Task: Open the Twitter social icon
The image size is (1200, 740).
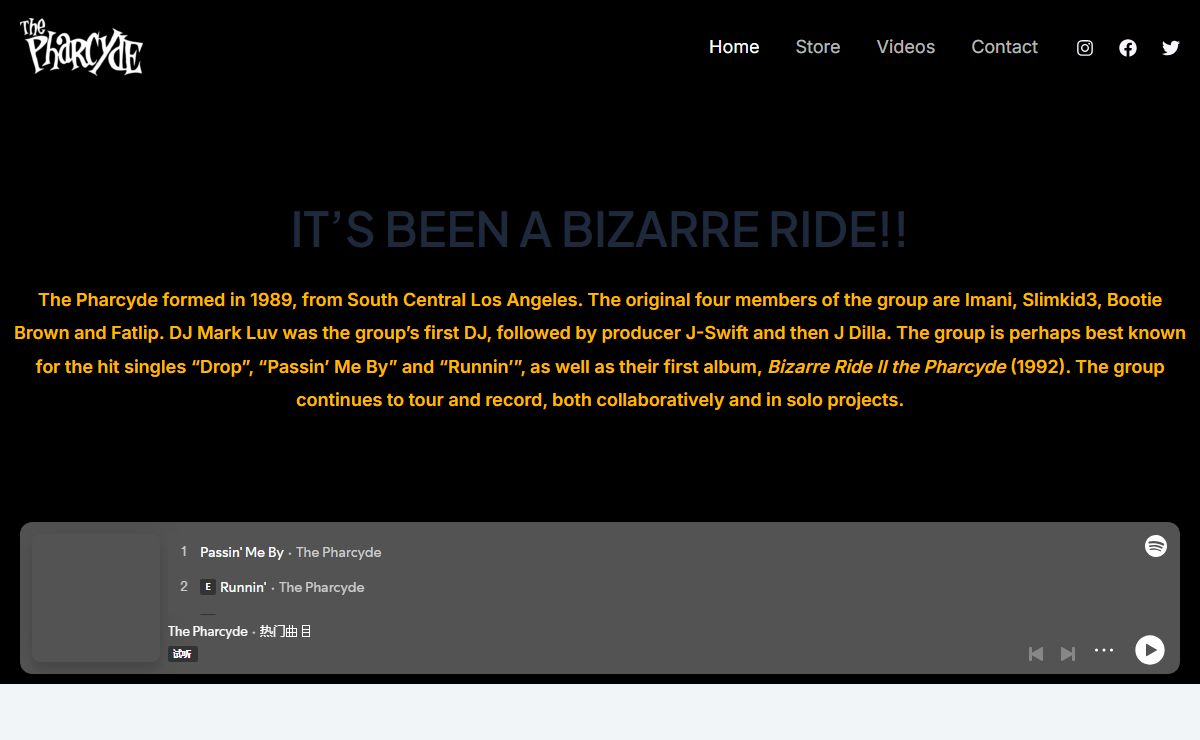Action: [1171, 48]
